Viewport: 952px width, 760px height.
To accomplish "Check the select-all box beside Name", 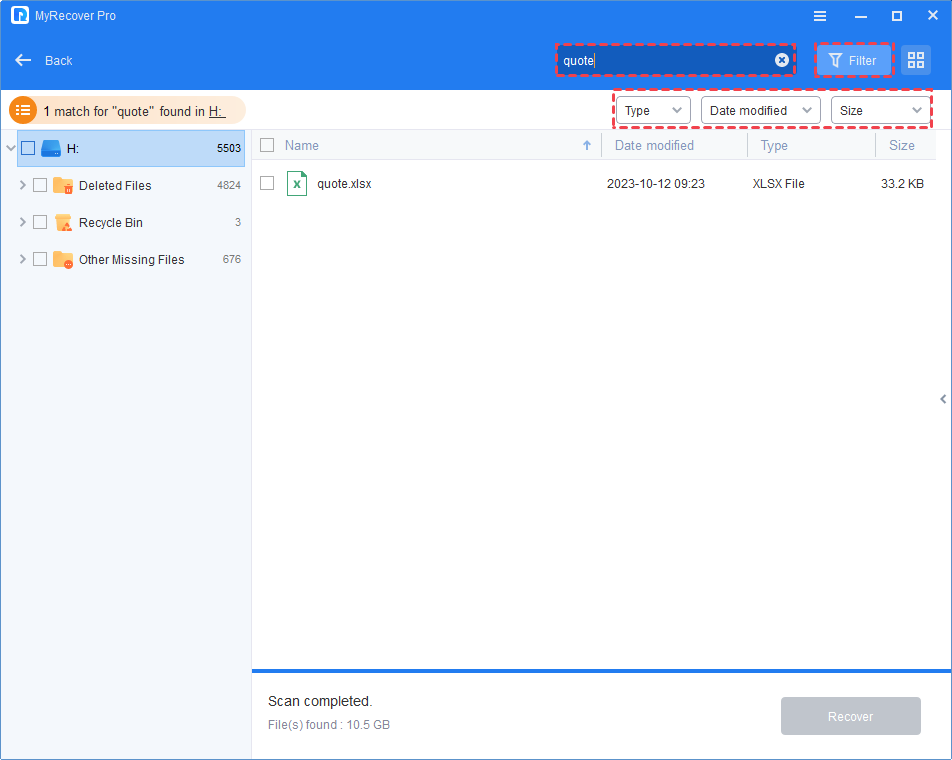I will [x=267, y=145].
